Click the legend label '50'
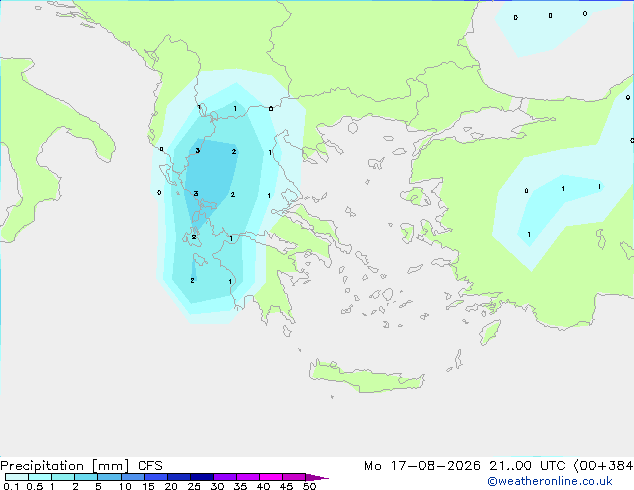The width and height of the screenshot is (634, 490). click(x=309, y=486)
